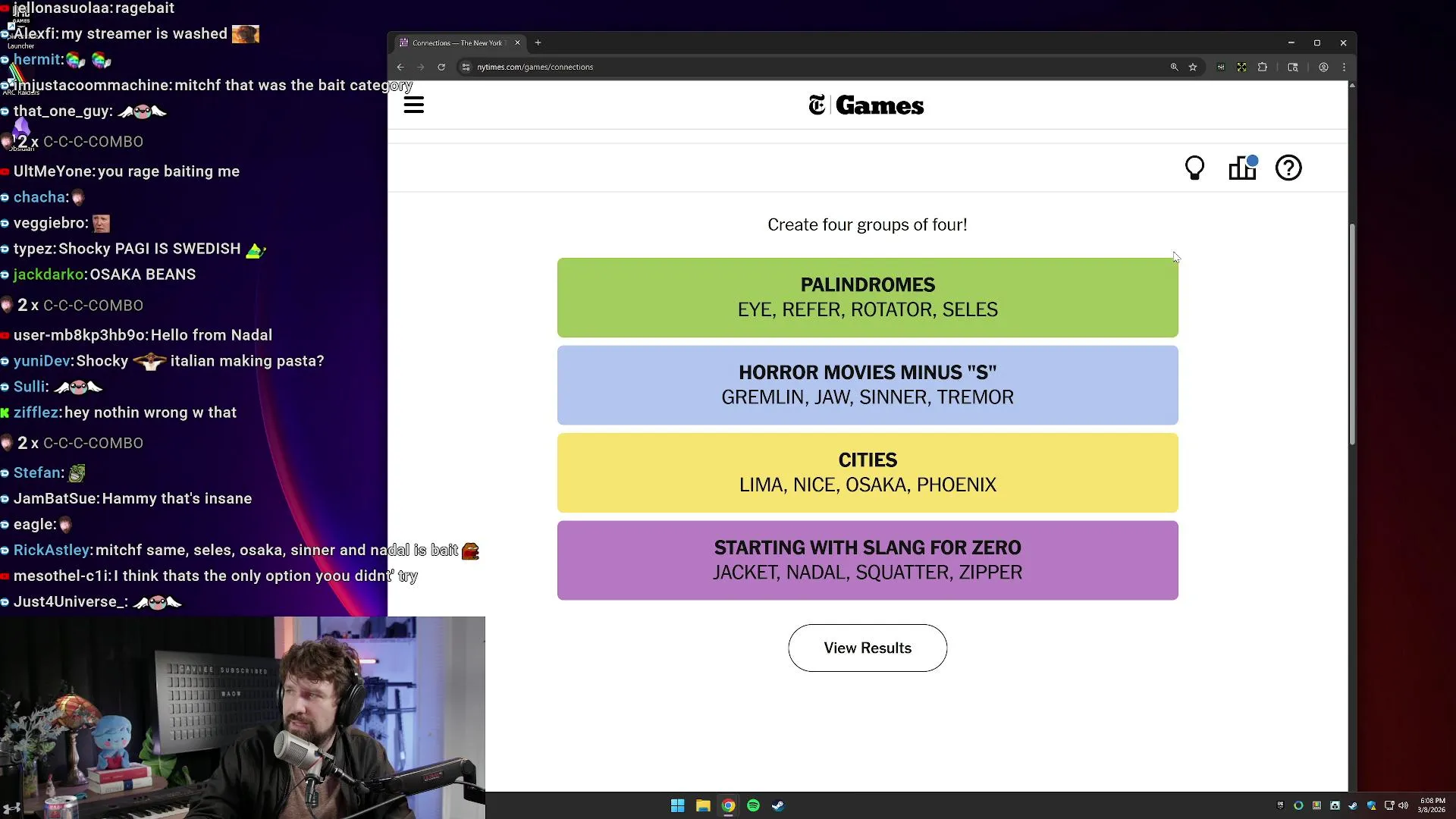
Task: Bookmark page with the star icon
Action: click(1193, 67)
